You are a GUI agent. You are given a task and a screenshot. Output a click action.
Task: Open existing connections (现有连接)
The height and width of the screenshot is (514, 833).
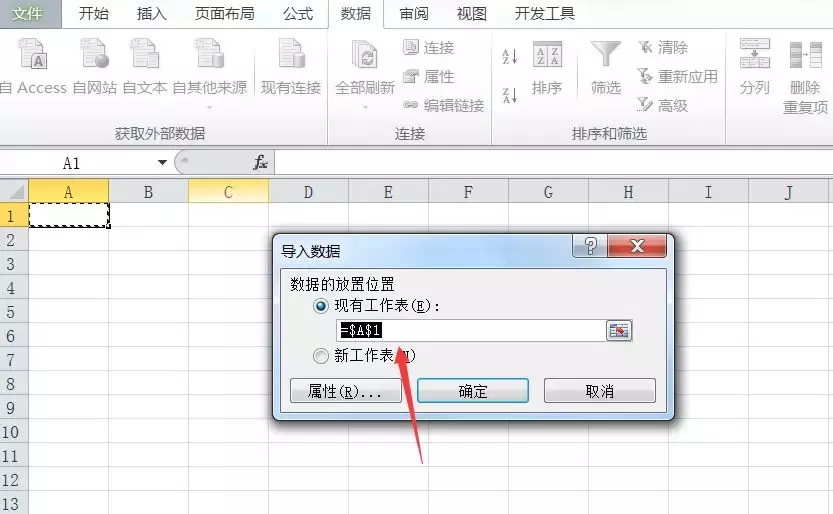tap(291, 66)
